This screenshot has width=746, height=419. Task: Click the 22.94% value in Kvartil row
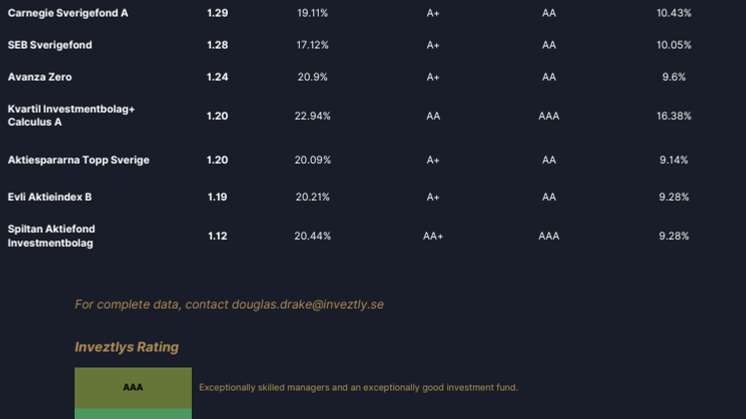coord(313,116)
